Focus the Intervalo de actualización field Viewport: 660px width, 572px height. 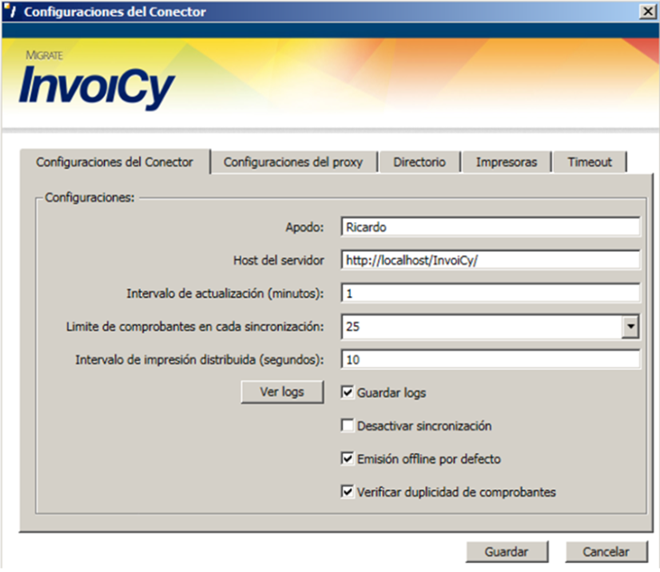tap(490, 293)
